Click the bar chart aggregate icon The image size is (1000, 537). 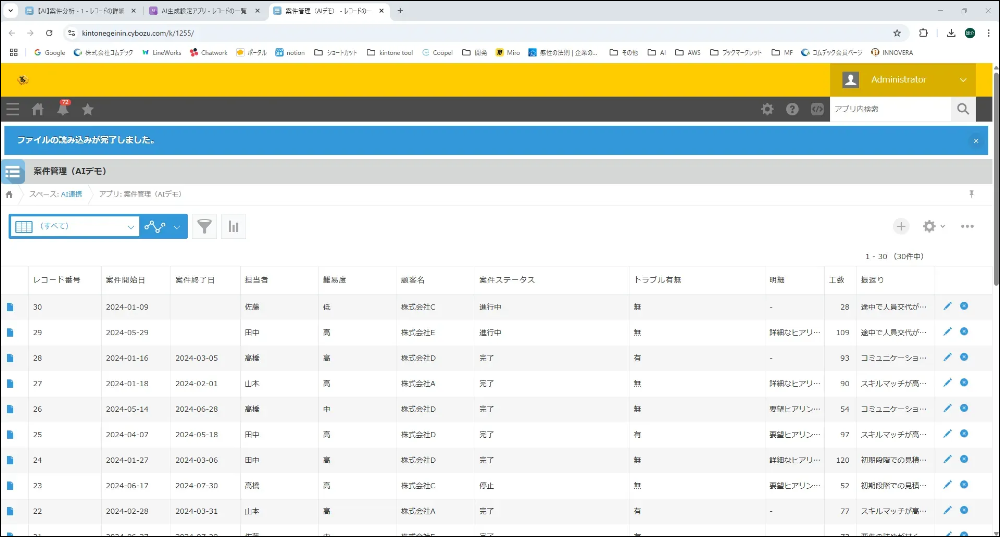click(233, 227)
